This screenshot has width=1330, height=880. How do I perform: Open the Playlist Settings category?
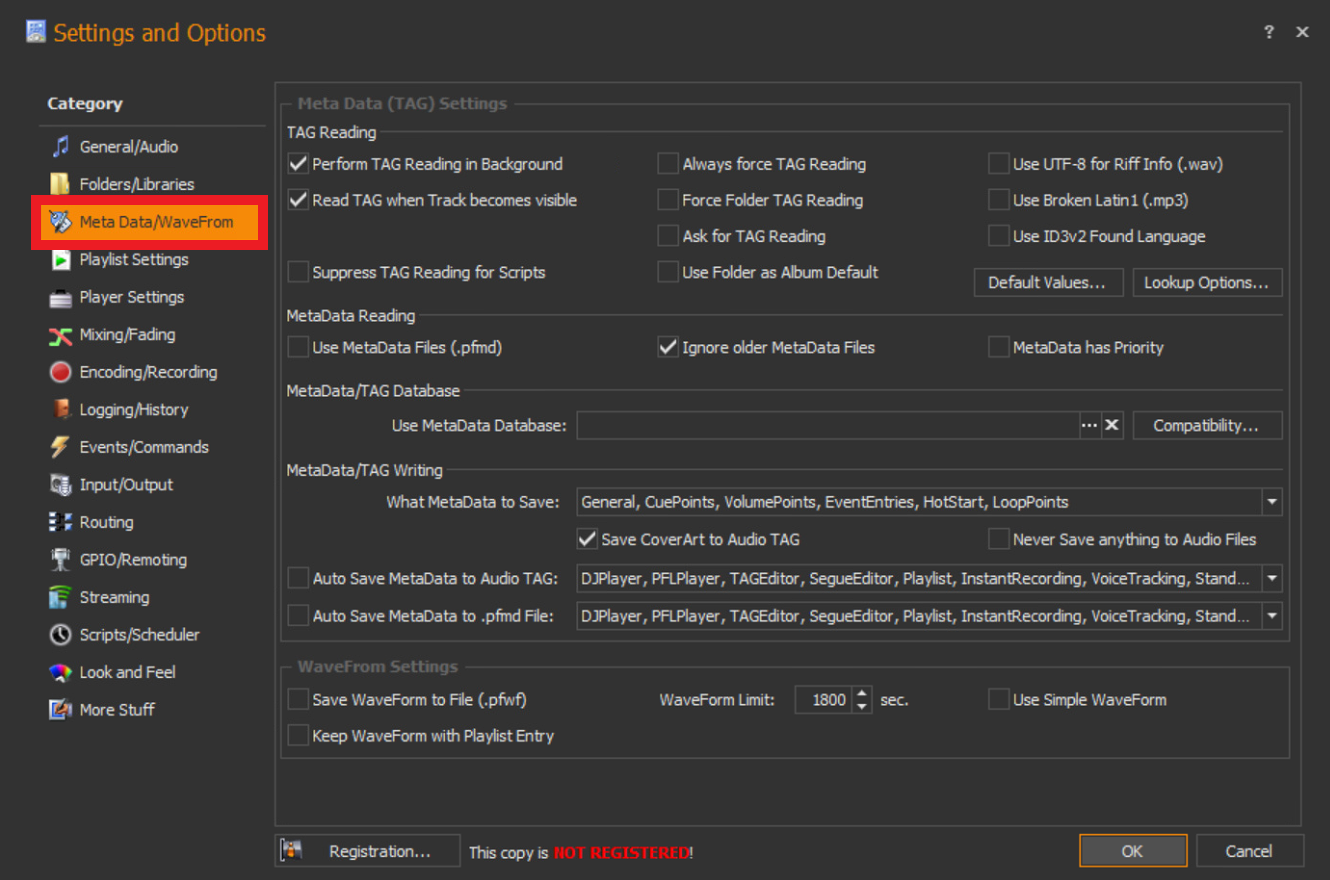[x=133, y=260]
